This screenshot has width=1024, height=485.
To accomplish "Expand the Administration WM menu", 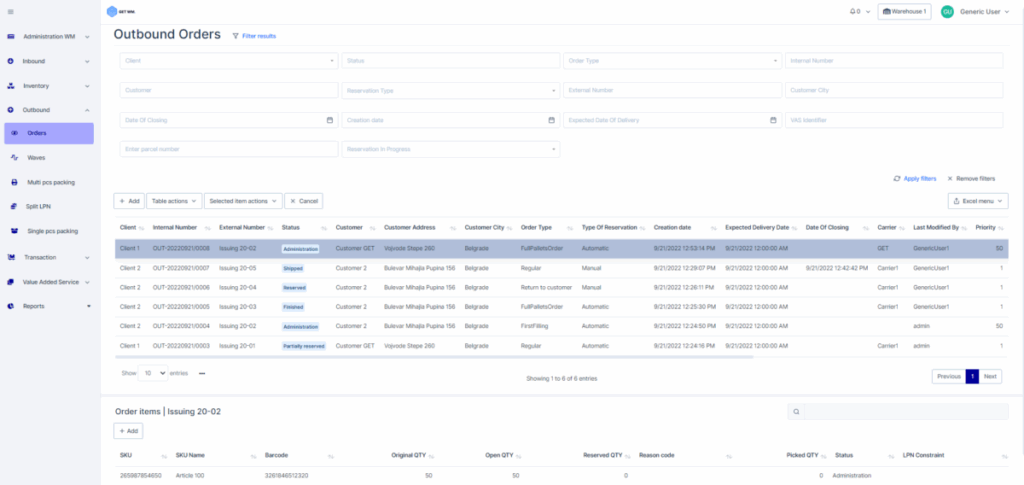I will pyautogui.click(x=88, y=37).
